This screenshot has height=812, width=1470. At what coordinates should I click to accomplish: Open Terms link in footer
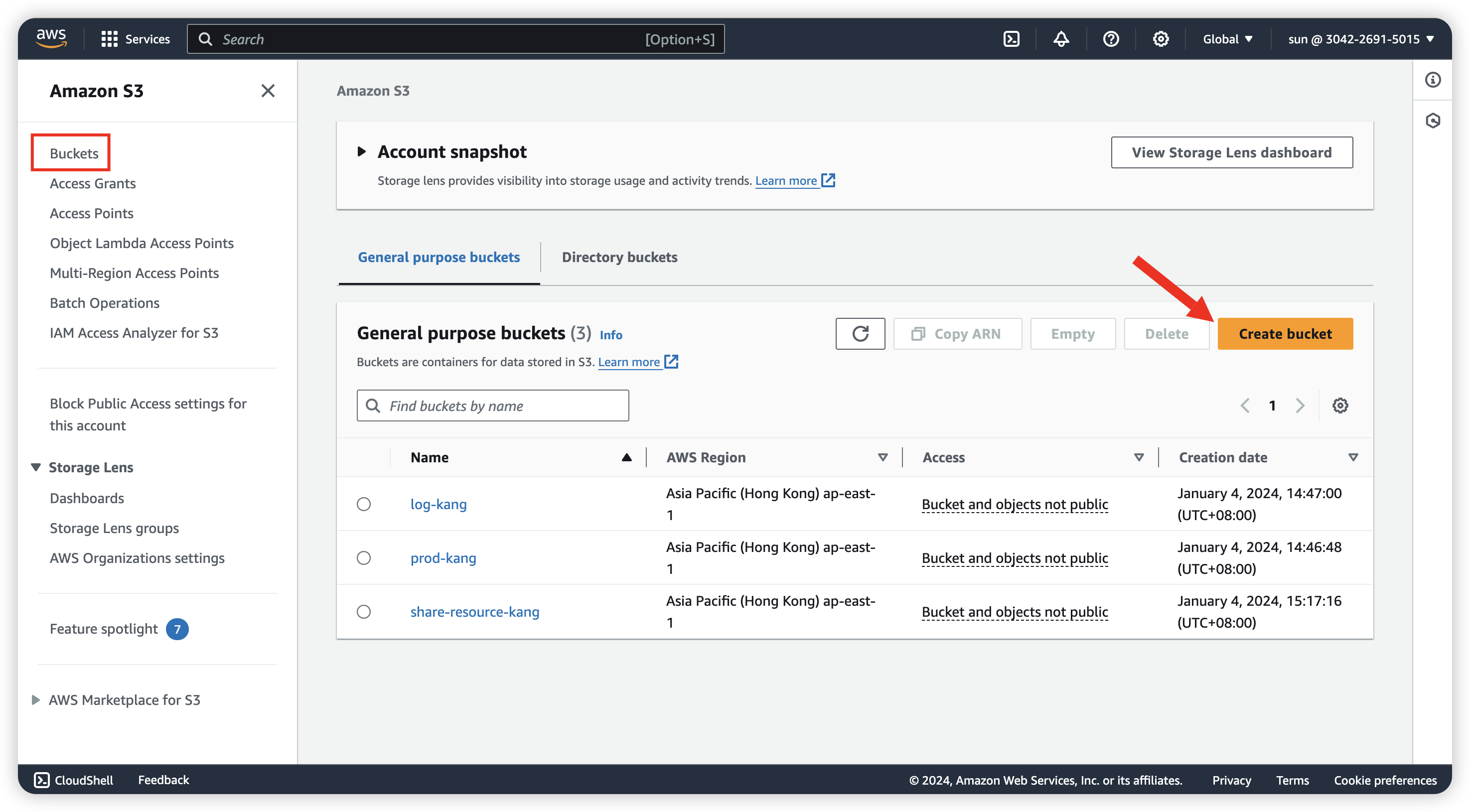(1292, 780)
